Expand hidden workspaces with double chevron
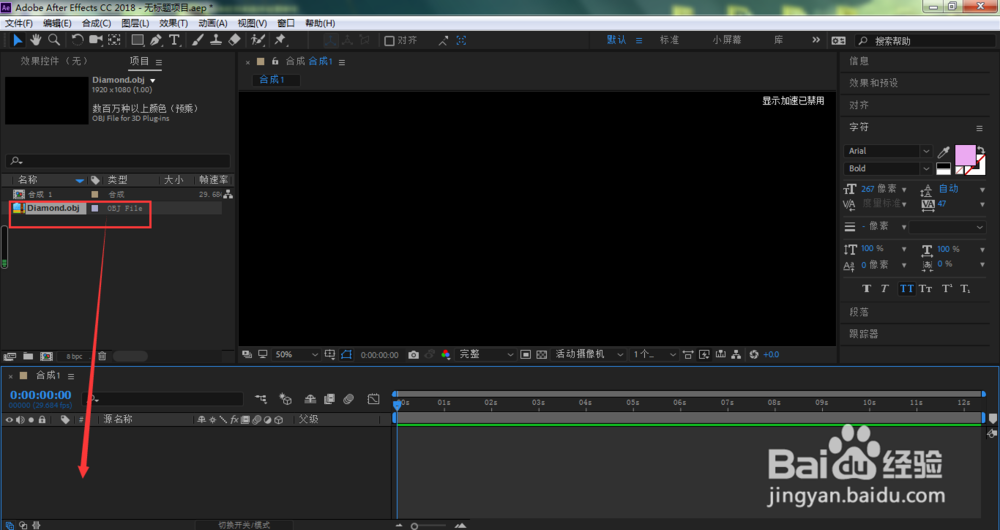 tap(816, 40)
